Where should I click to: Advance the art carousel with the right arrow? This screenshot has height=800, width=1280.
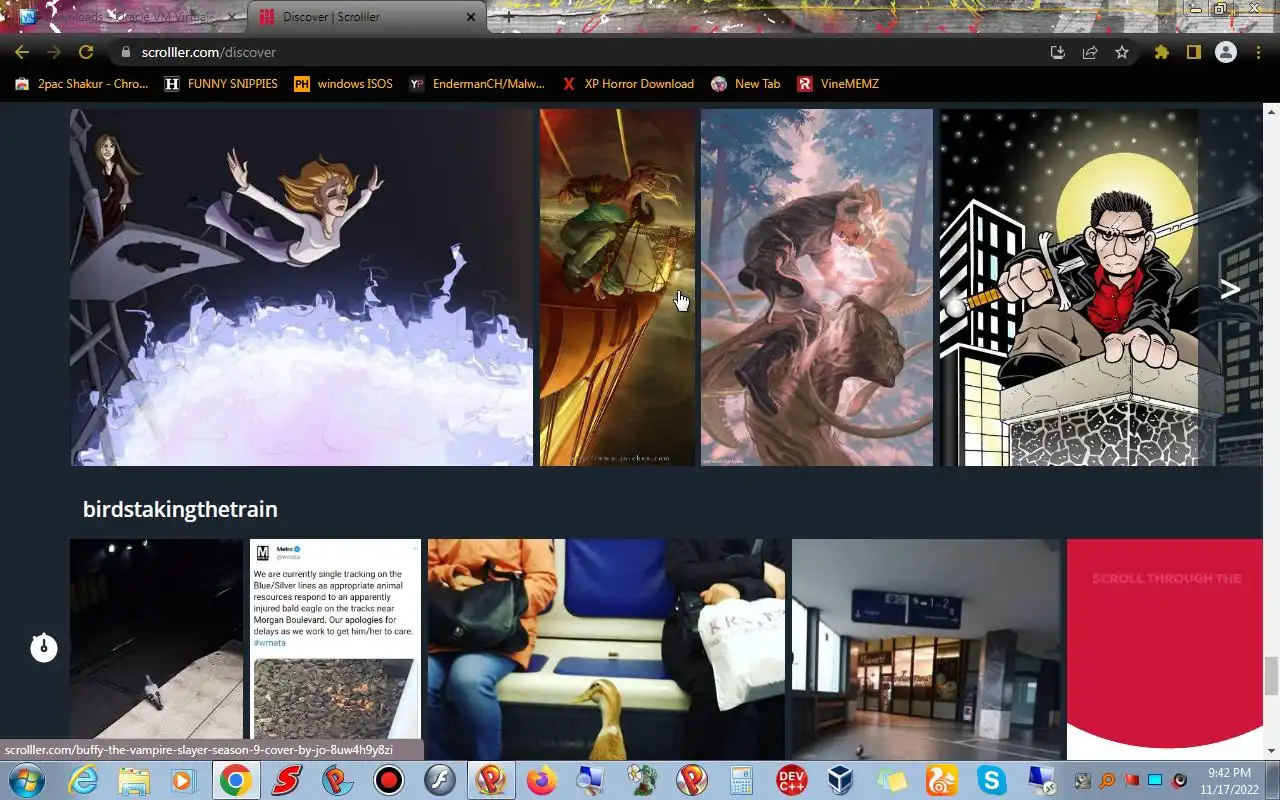1230,289
